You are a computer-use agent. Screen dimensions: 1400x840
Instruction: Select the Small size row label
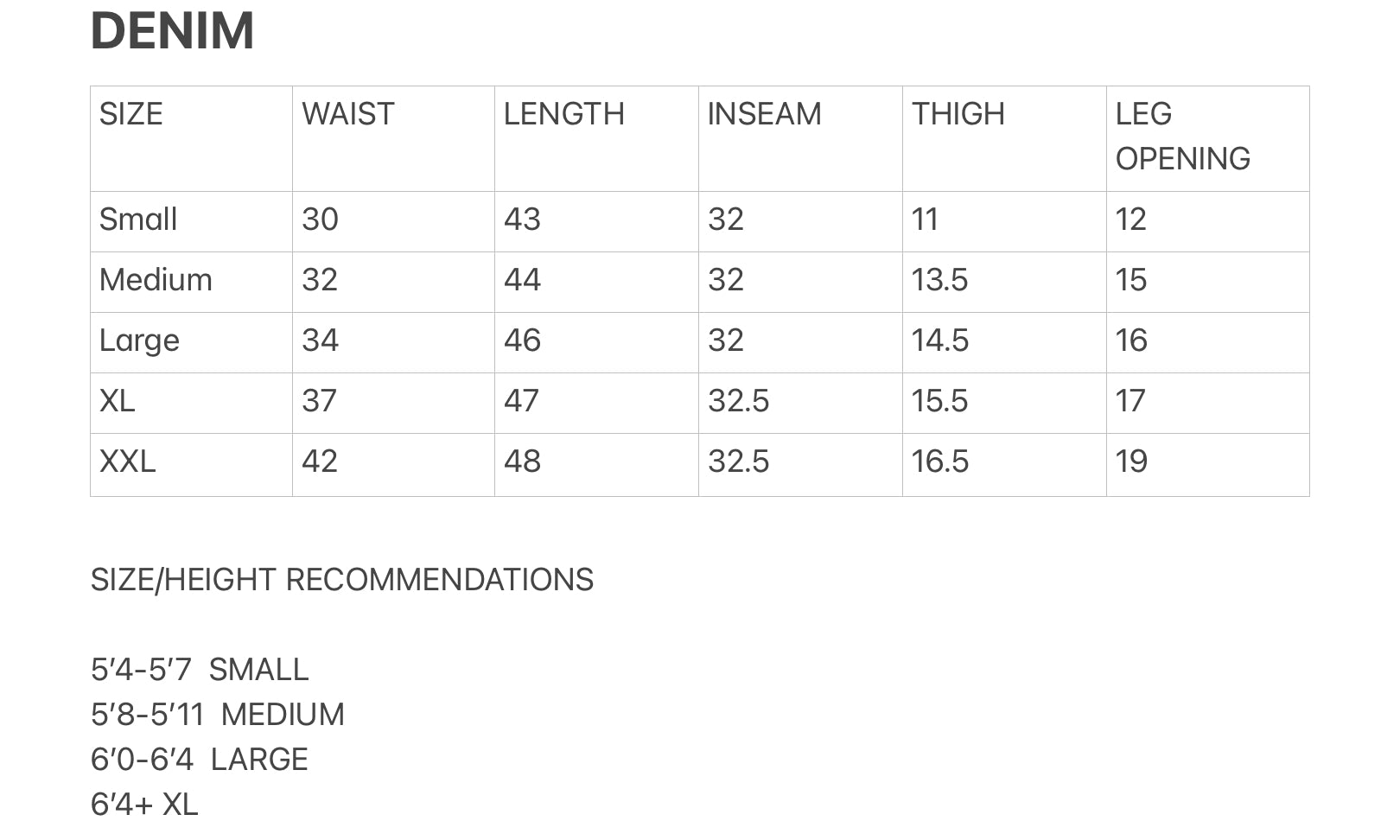[138, 220]
